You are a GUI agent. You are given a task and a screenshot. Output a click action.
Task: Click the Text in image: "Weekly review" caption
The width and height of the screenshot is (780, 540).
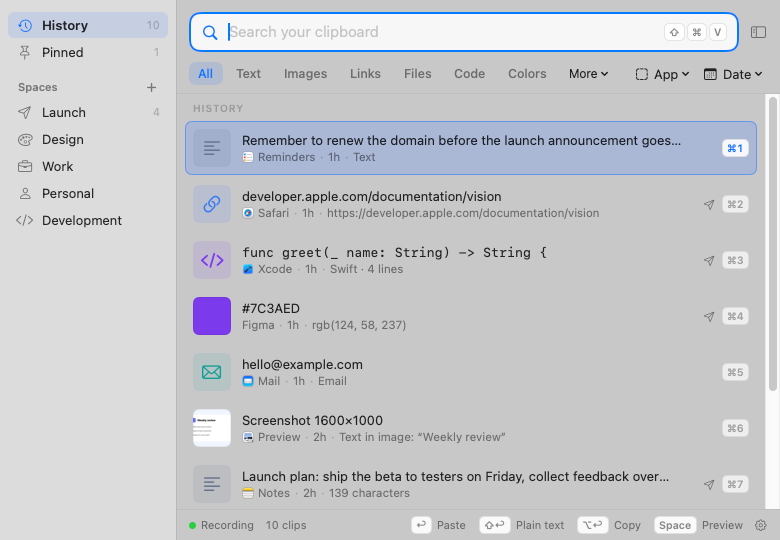pos(422,437)
